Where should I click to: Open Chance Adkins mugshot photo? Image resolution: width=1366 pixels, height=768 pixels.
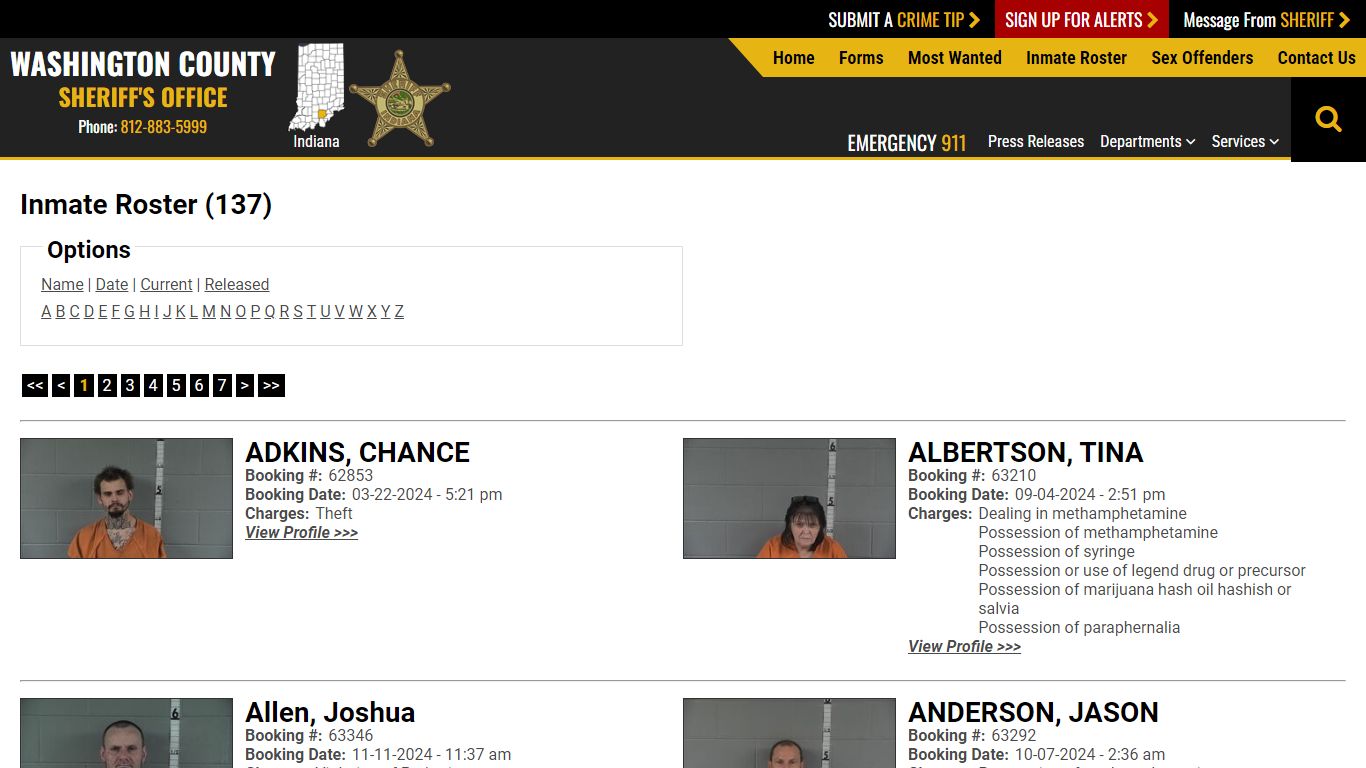click(126, 498)
